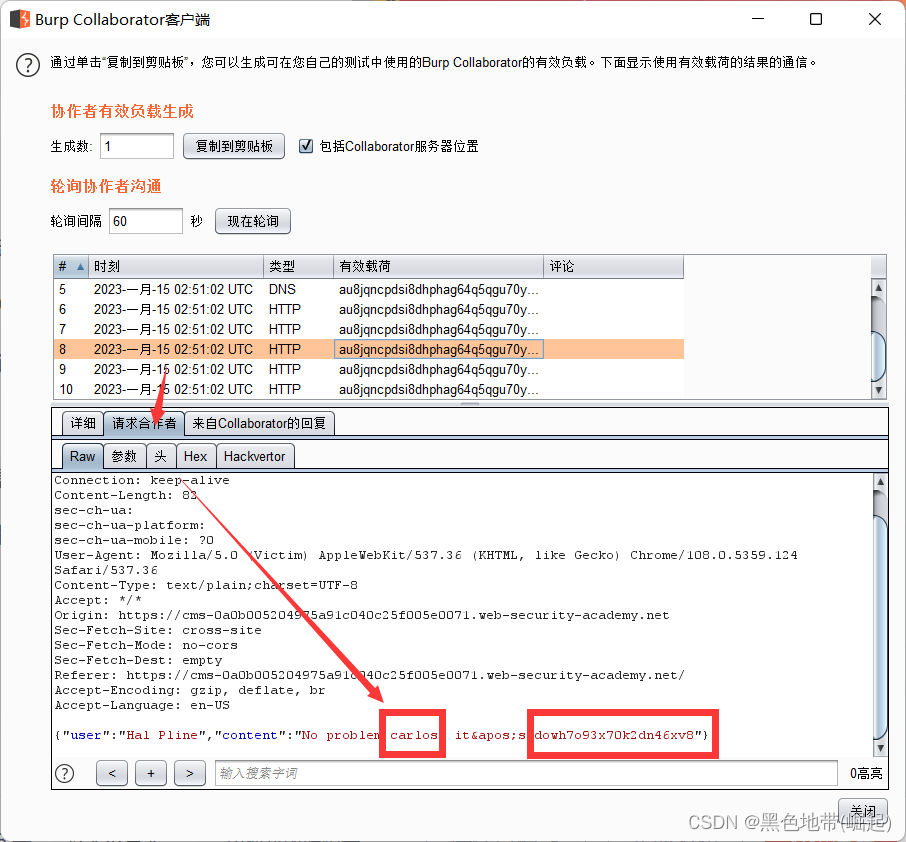Sort by the 有效载荷 column header
The height and width of the screenshot is (842, 906).
(x=438, y=266)
